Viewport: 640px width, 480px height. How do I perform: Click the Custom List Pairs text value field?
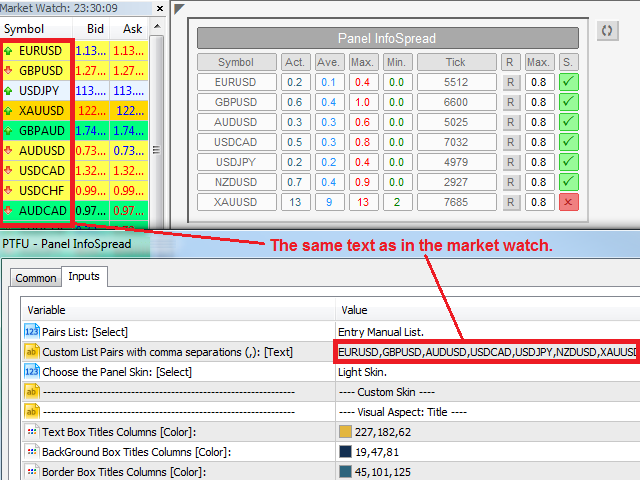click(485, 351)
